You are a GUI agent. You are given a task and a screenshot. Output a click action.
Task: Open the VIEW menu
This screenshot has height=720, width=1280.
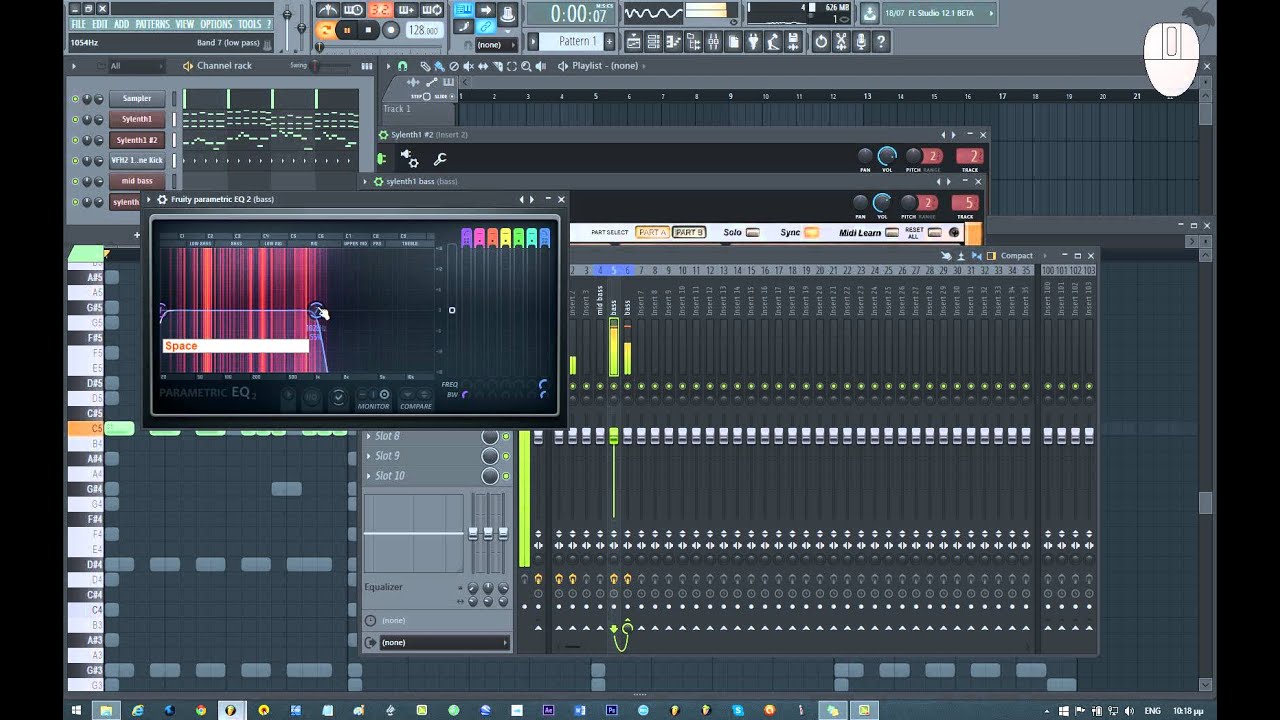click(x=185, y=24)
